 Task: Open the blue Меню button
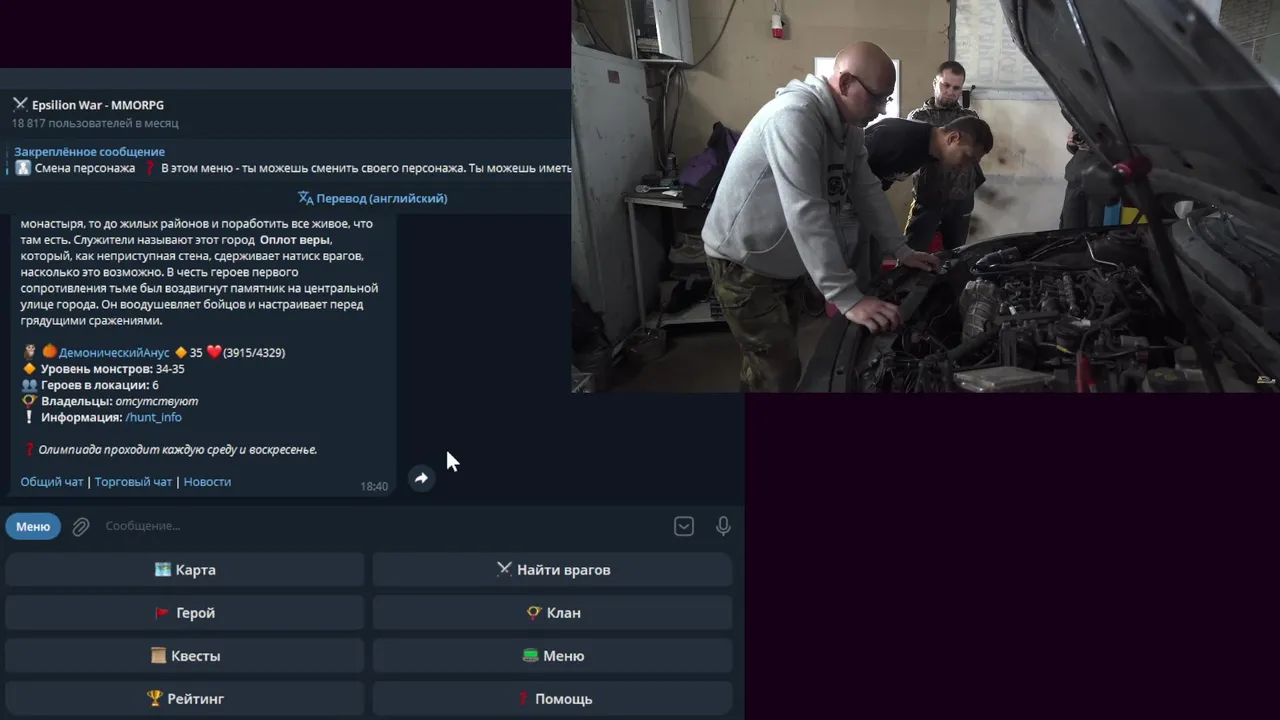click(33, 526)
